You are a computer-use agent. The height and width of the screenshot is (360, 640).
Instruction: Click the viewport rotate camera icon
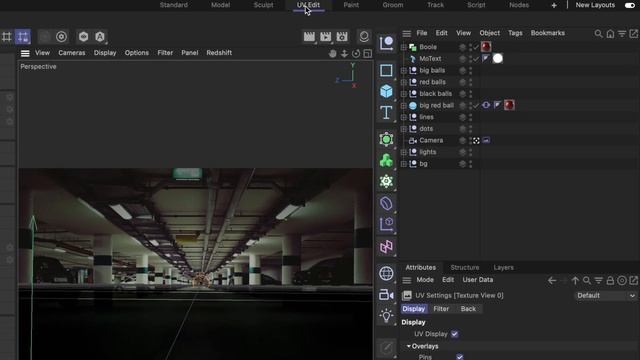[356, 53]
